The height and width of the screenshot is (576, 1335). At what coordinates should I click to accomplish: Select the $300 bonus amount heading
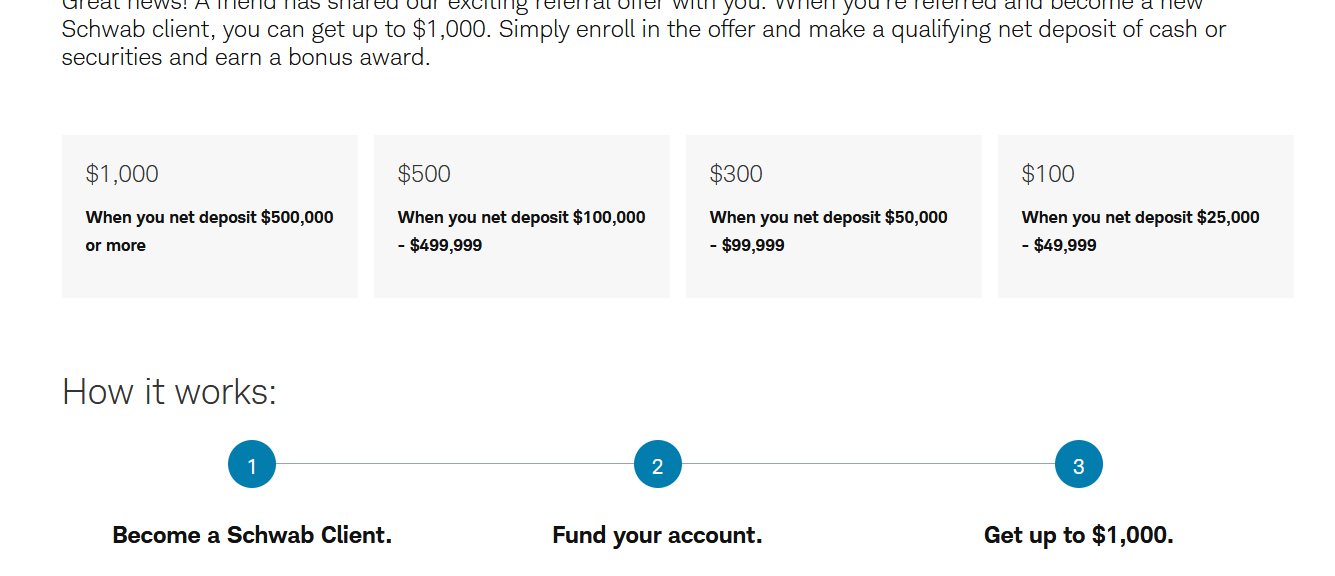coord(736,174)
